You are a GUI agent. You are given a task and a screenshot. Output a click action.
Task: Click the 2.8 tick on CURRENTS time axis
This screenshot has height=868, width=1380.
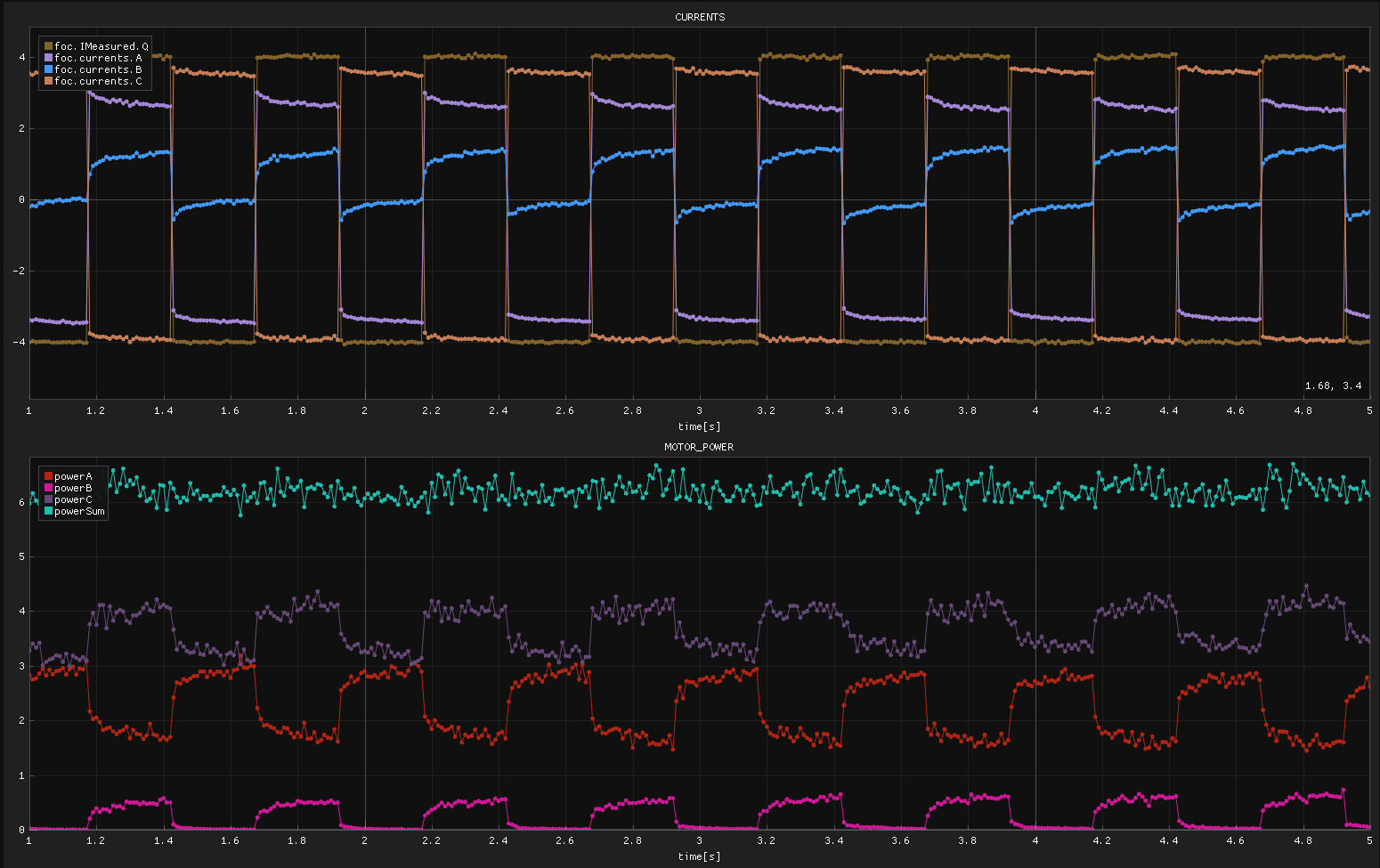(x=632, y=410)
